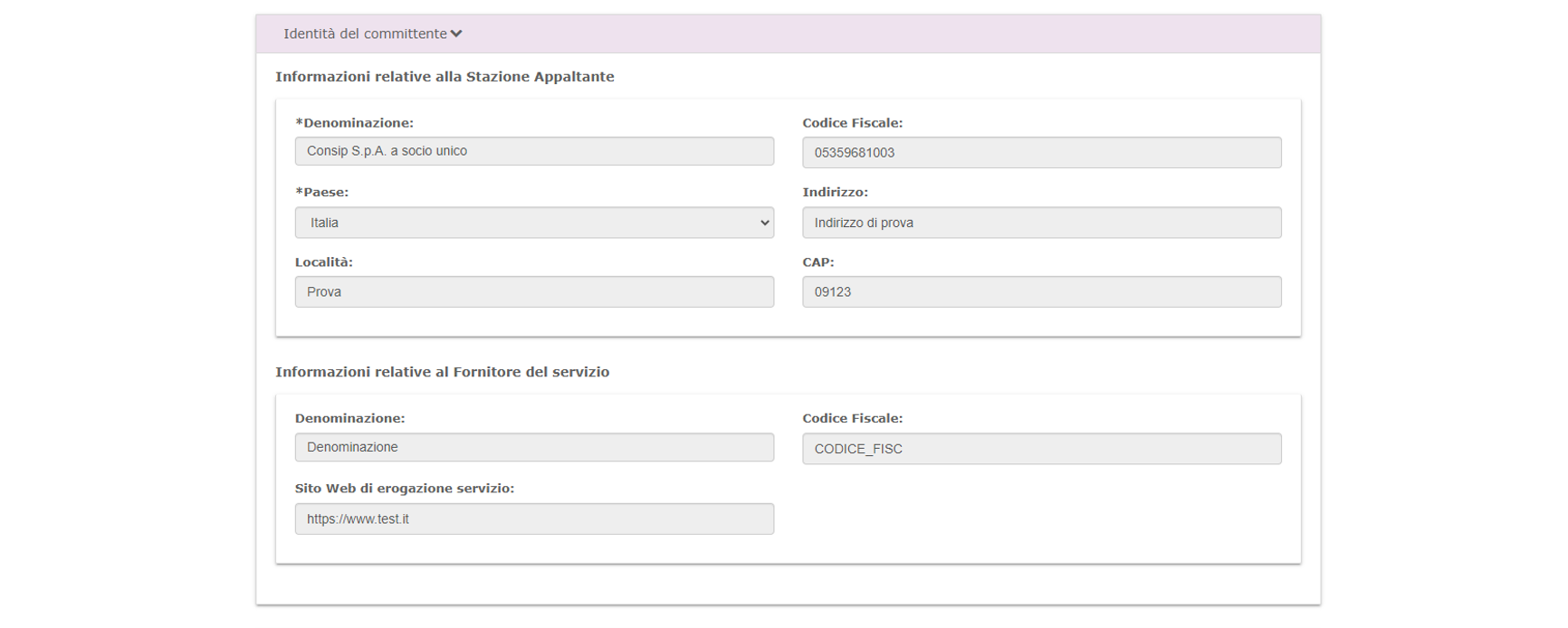Viewport: 1568px width, 628px height.
Task: Click Codice Fiscale label in Fornitore section
Action: 852,419
